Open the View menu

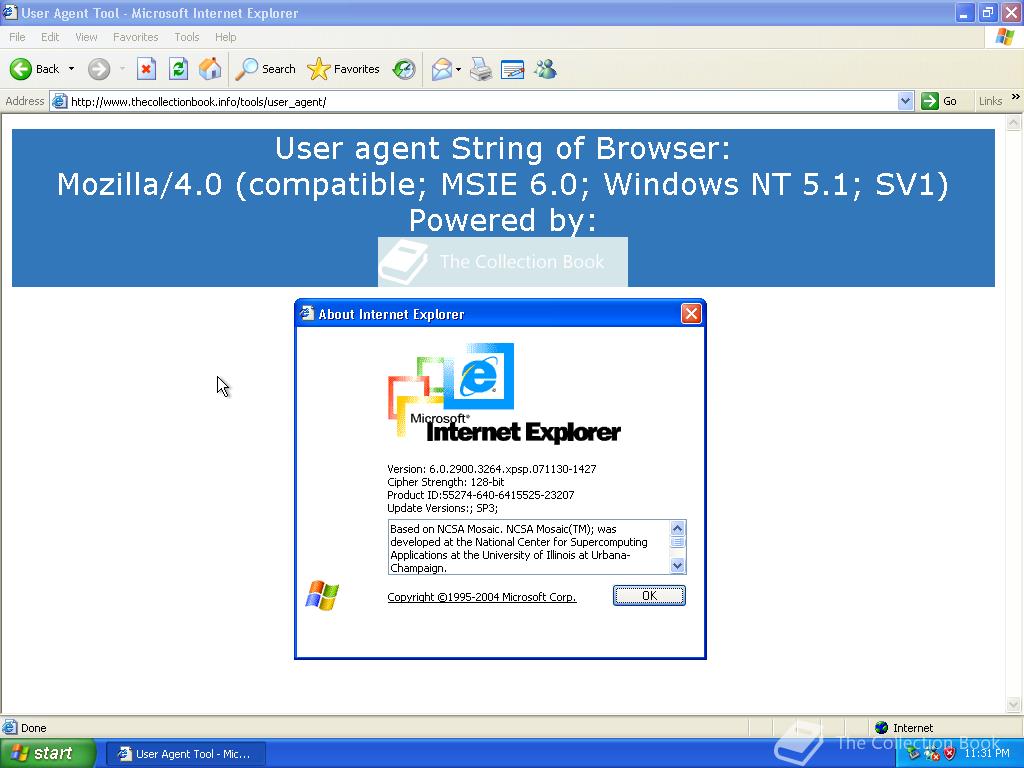click(86, 37)
